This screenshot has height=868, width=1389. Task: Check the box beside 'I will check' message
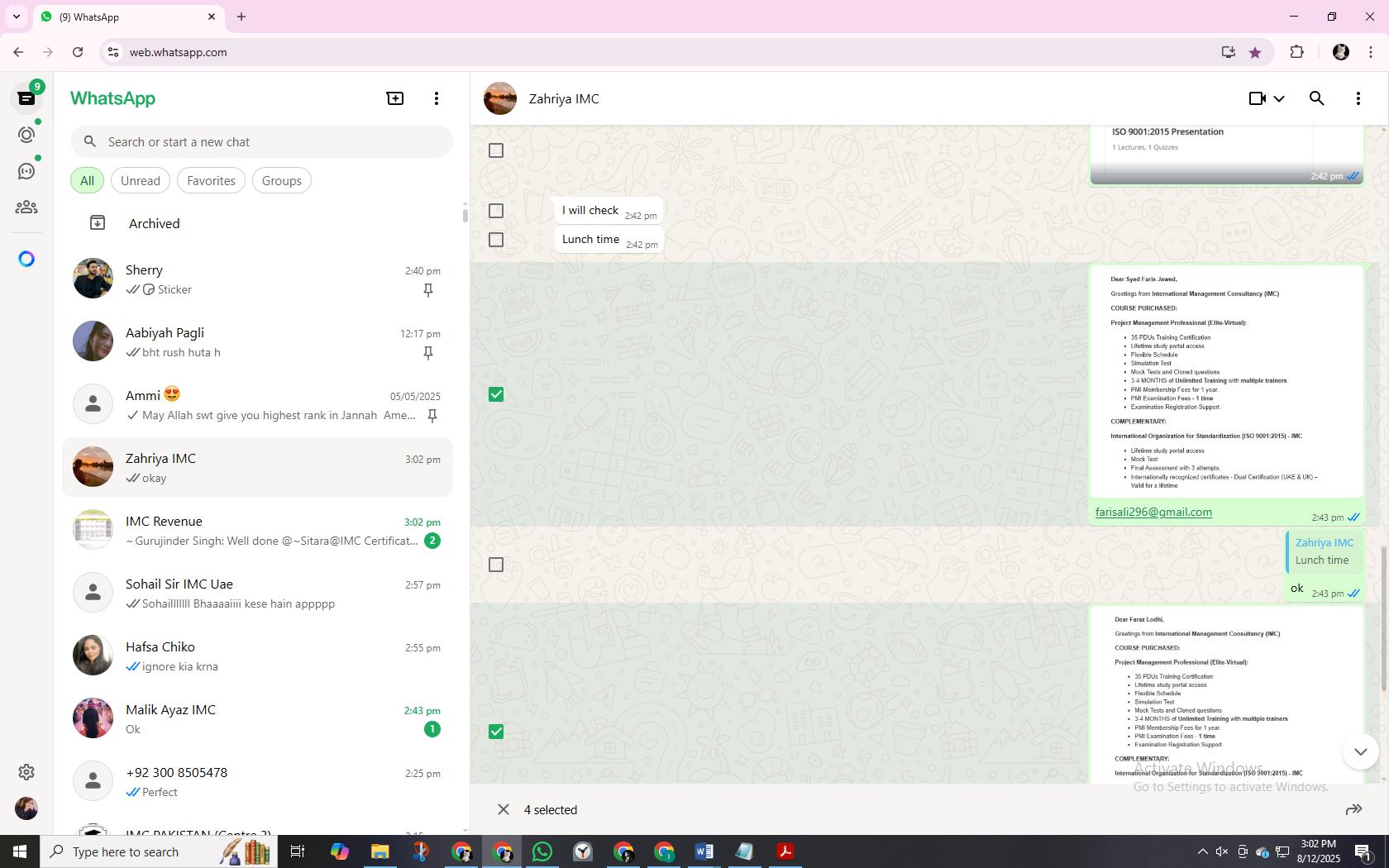click(496, 211)
